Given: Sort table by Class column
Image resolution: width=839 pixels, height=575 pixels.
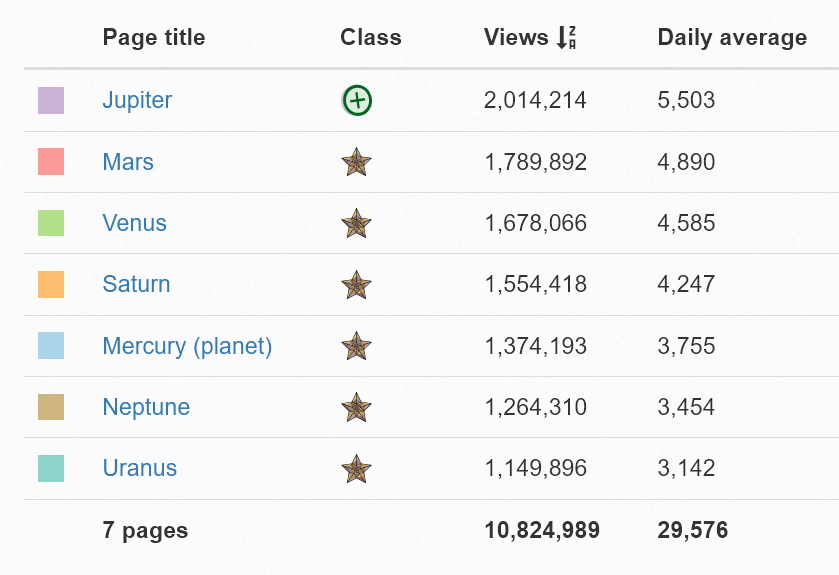Looking at the screenshot, I should pyautogui.click(x=370, y=38).
